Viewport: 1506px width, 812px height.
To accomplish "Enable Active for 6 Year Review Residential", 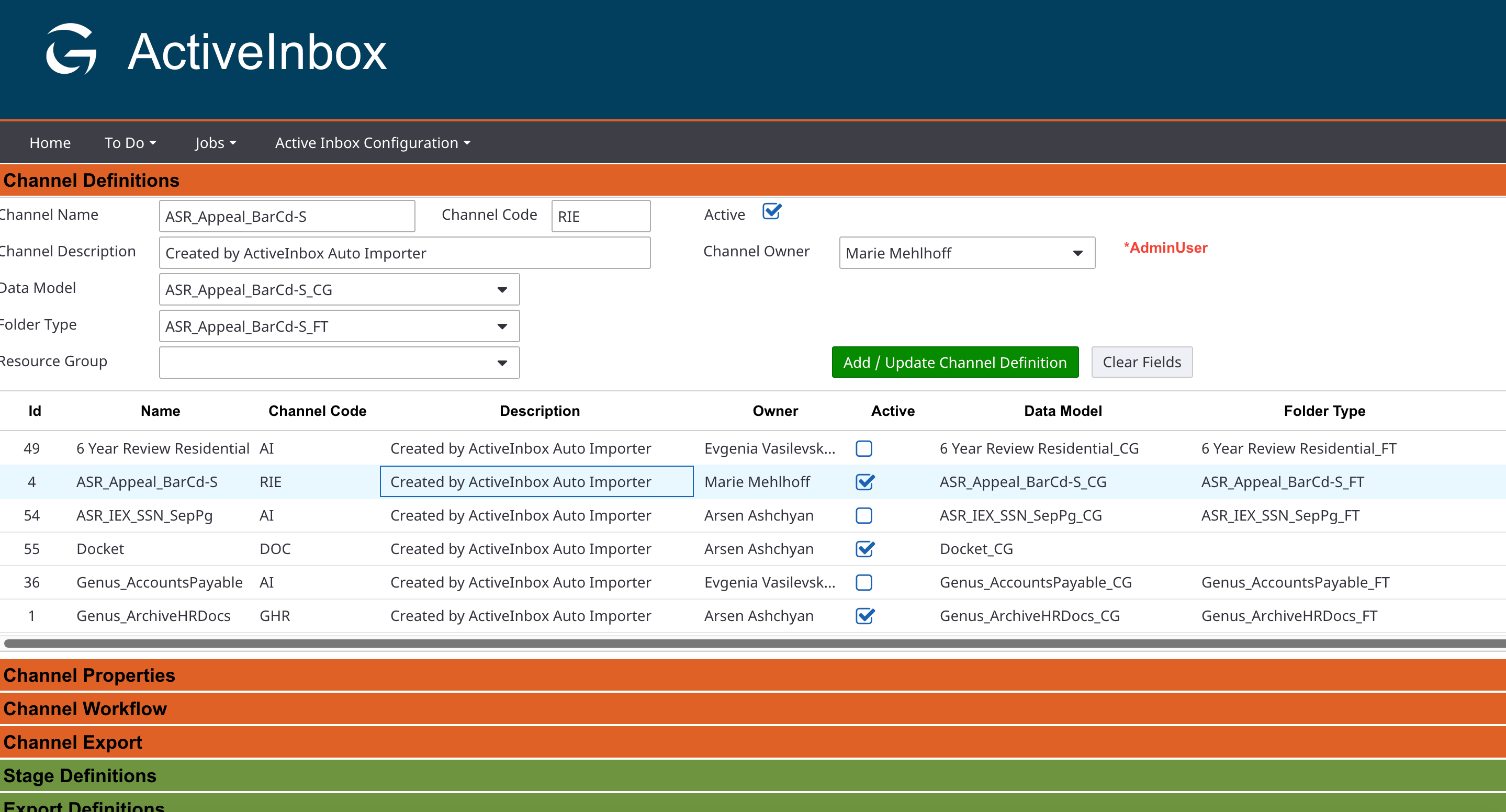I will click(863, 448).
